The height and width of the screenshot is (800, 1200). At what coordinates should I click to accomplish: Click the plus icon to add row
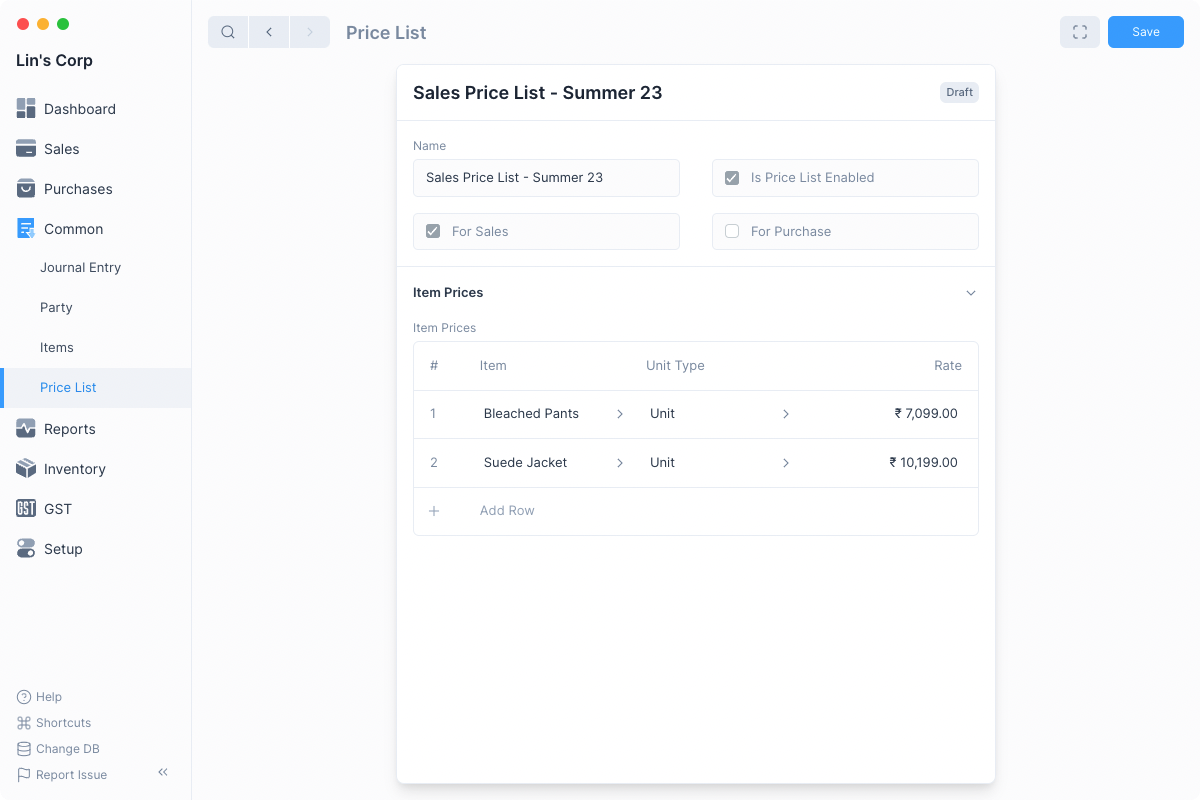click(x=434, y=511)
